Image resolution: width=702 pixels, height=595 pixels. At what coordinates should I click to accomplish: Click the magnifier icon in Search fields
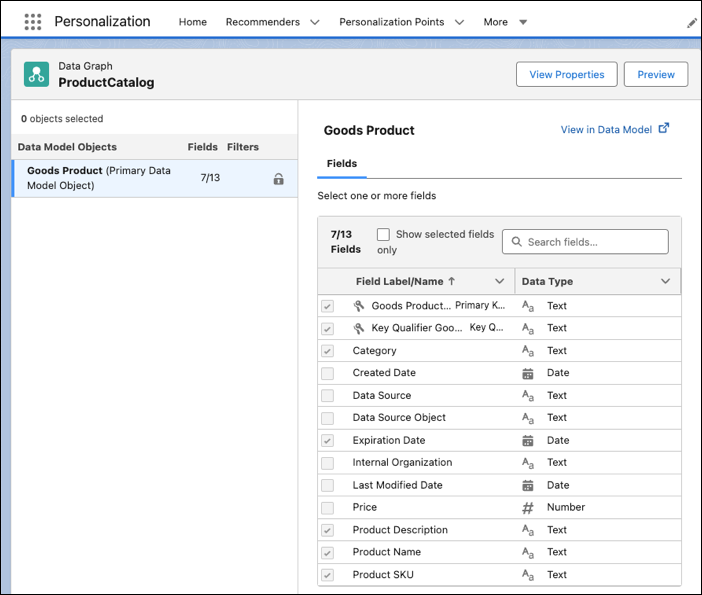[x=517, y=242]
